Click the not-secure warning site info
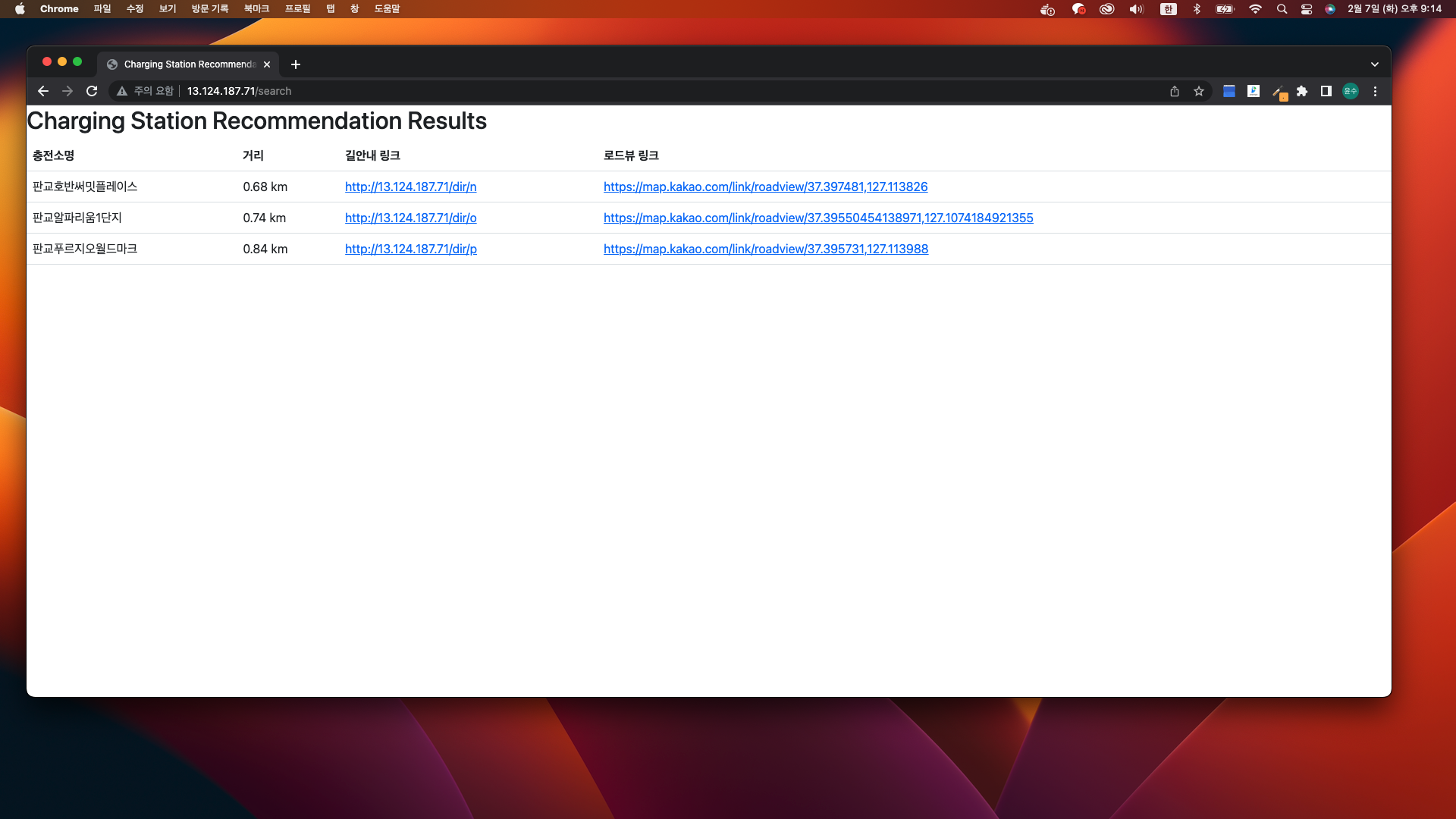Image resolution: width=1456 pixels, height=819 pixels. click(145, 91)
